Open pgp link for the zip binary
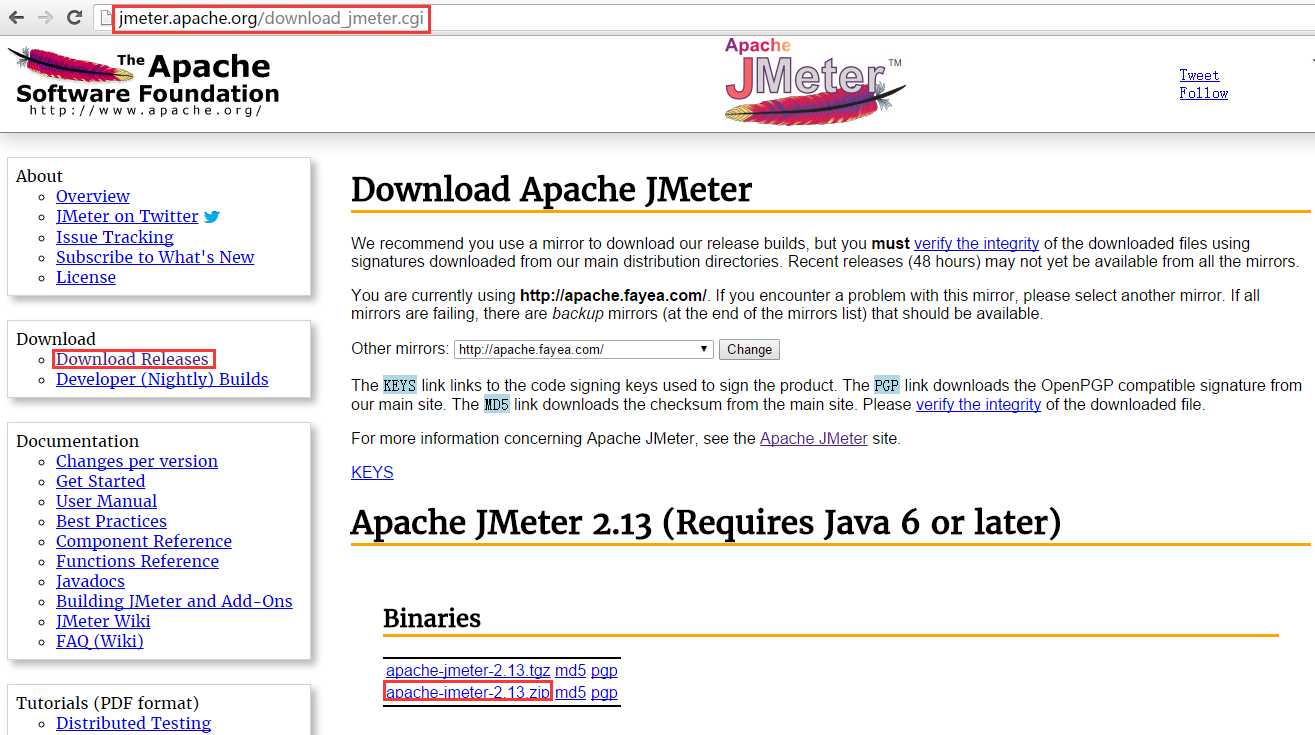The height and width of the screenshot is (735, 1315). pos(604,692)
